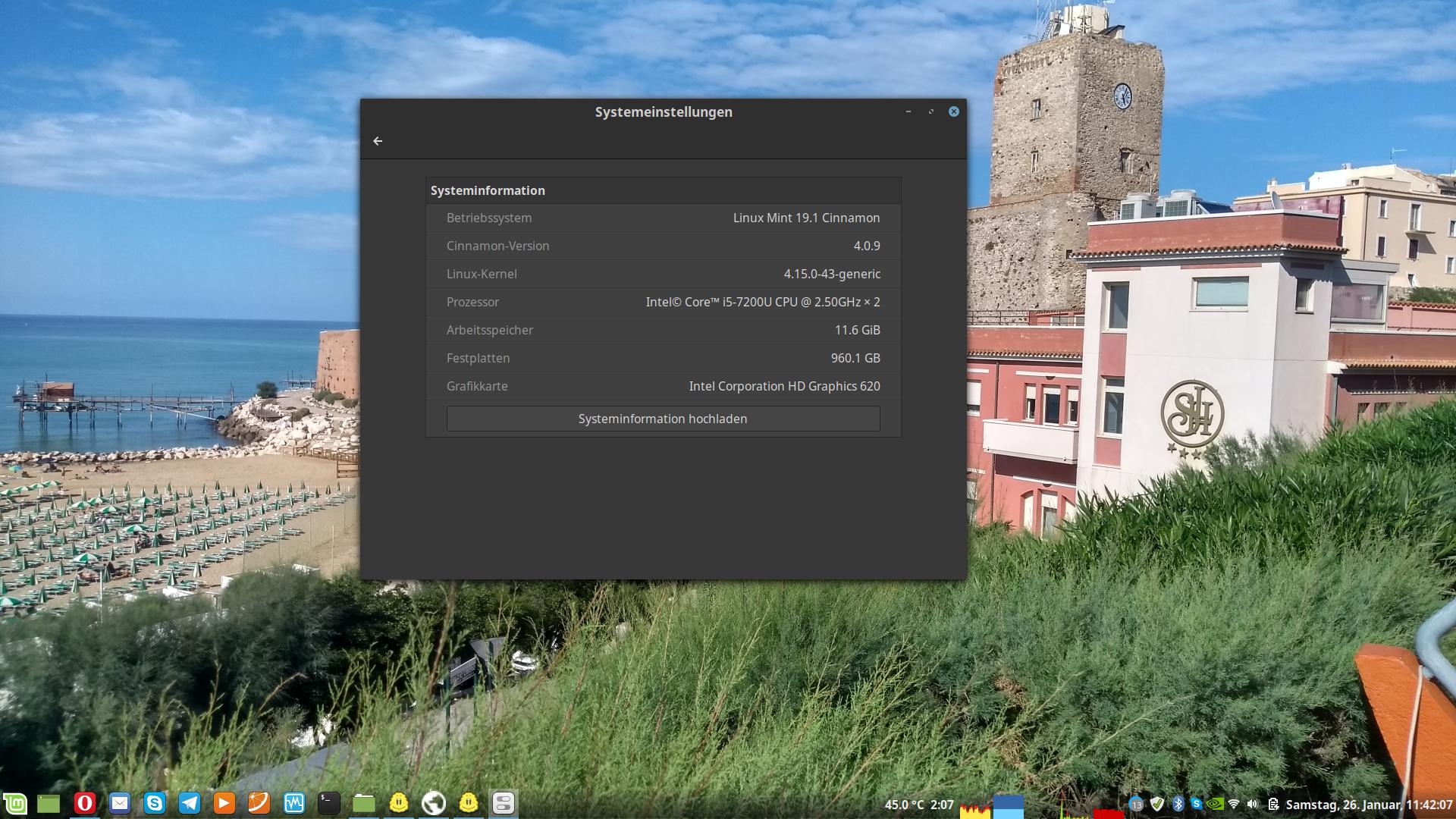Launch the terminal from the panel
The image size is (1456, 819).
click(328, 803)
